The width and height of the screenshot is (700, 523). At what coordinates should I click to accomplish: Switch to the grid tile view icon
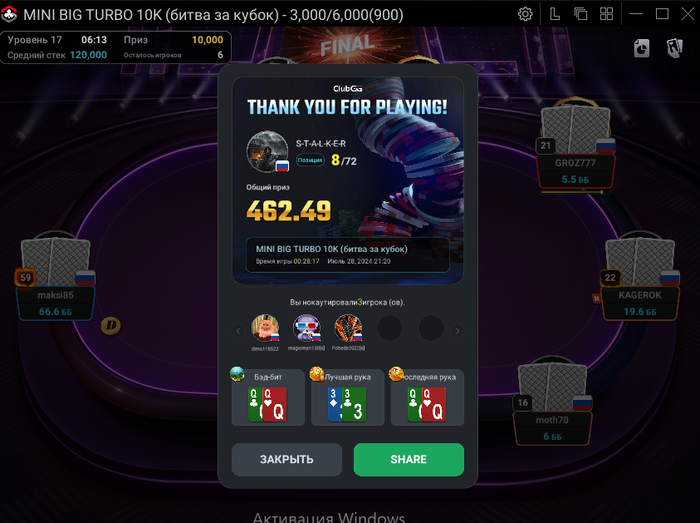[606, 14]
